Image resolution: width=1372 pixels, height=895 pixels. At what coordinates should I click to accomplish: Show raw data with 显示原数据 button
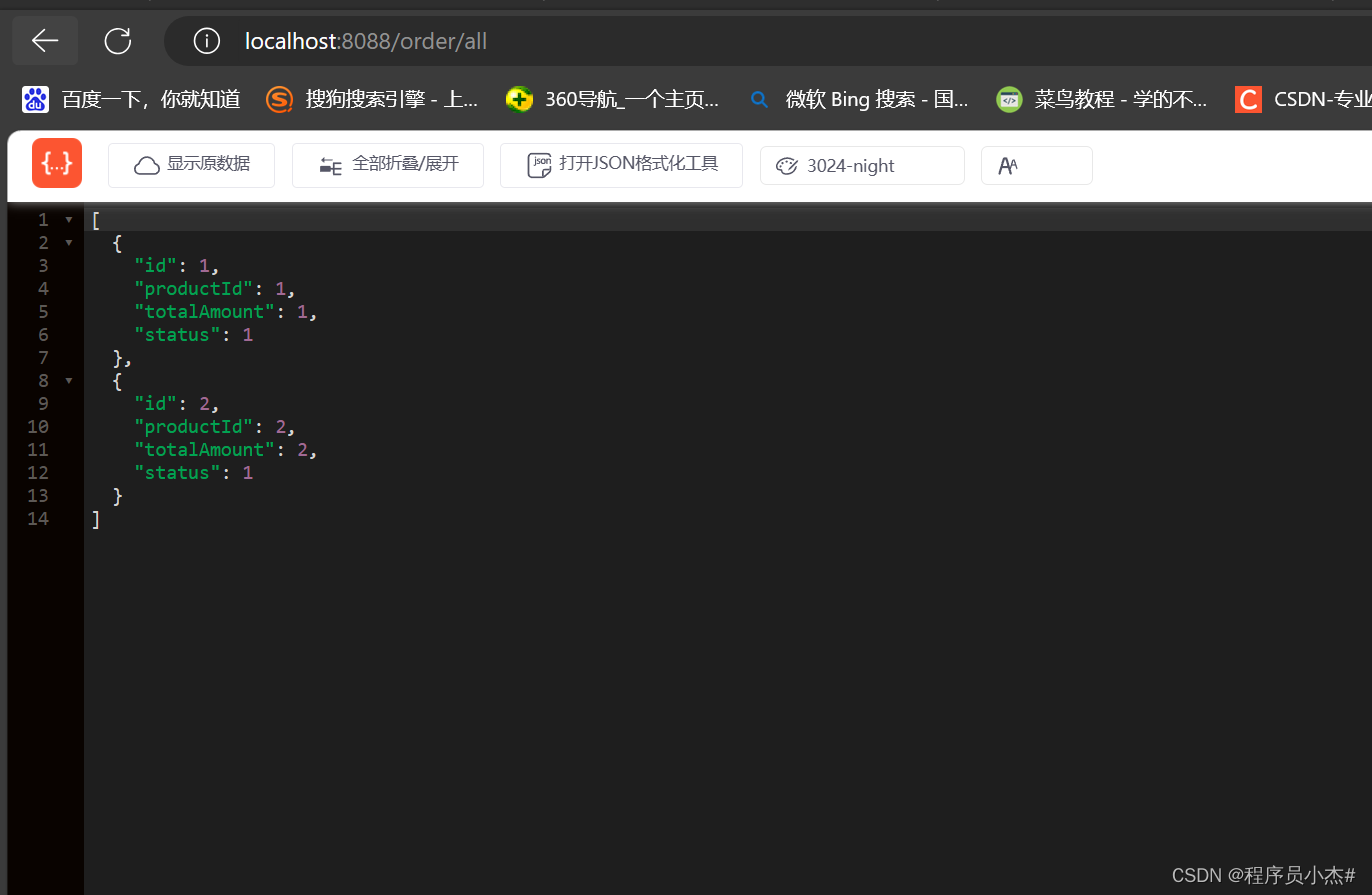pos(191,165)
